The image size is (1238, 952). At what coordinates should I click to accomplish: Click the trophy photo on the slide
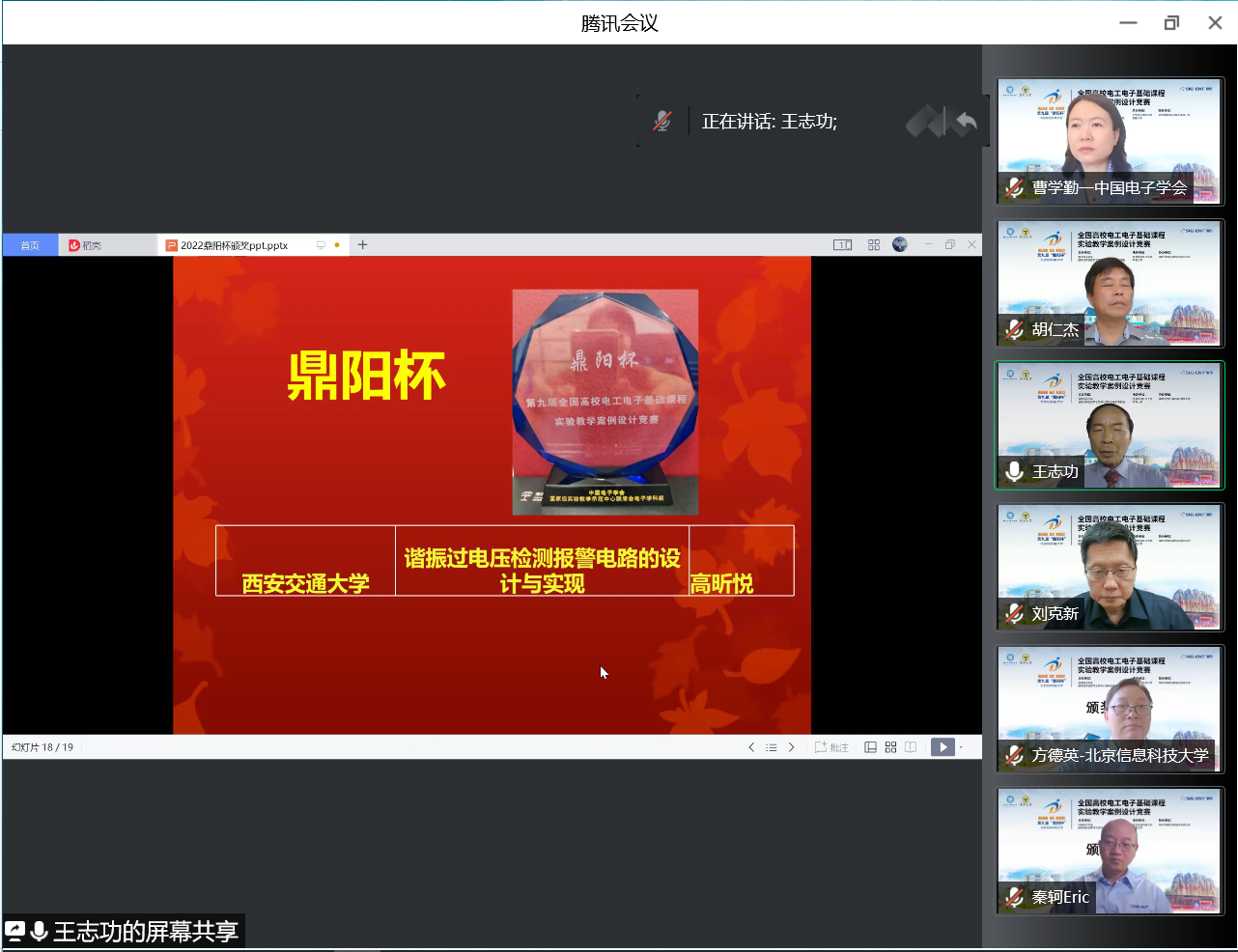click(605, 402)
